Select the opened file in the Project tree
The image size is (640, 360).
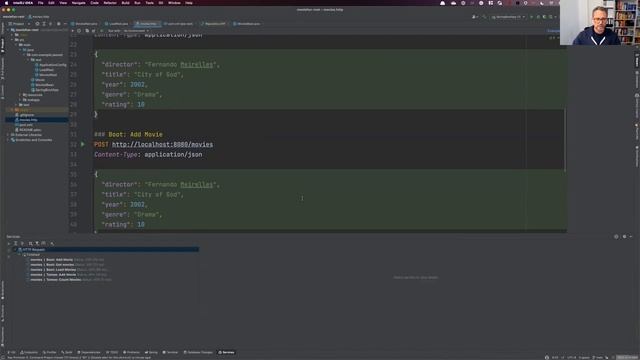tap(37, 24)
